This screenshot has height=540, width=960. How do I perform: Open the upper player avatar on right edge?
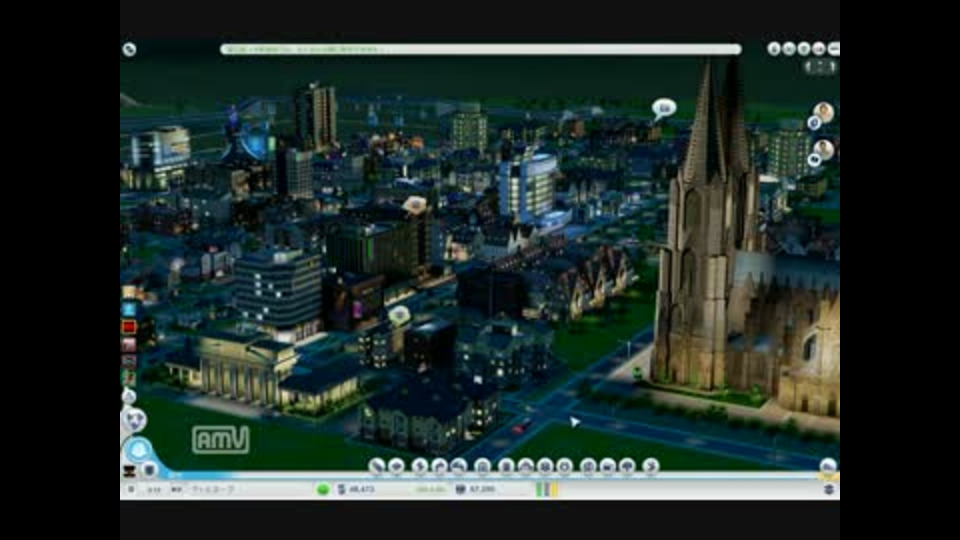(x=823, y=112)
